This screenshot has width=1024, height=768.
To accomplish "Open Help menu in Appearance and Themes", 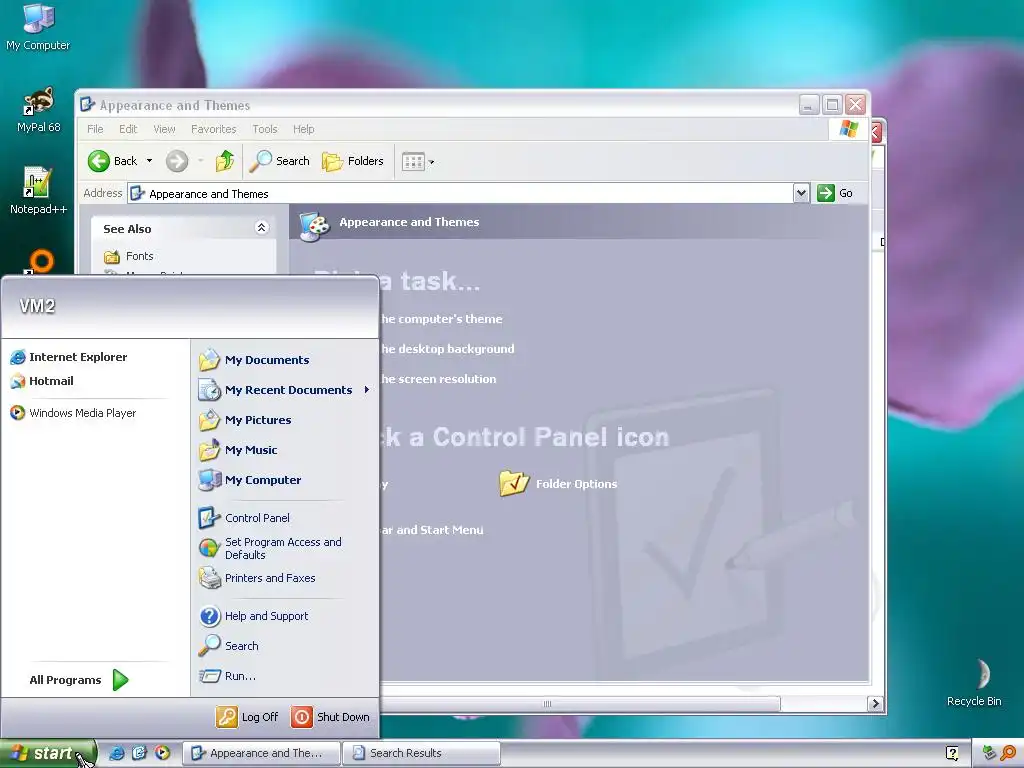I will pyautogui.click(x=303, y=129).
